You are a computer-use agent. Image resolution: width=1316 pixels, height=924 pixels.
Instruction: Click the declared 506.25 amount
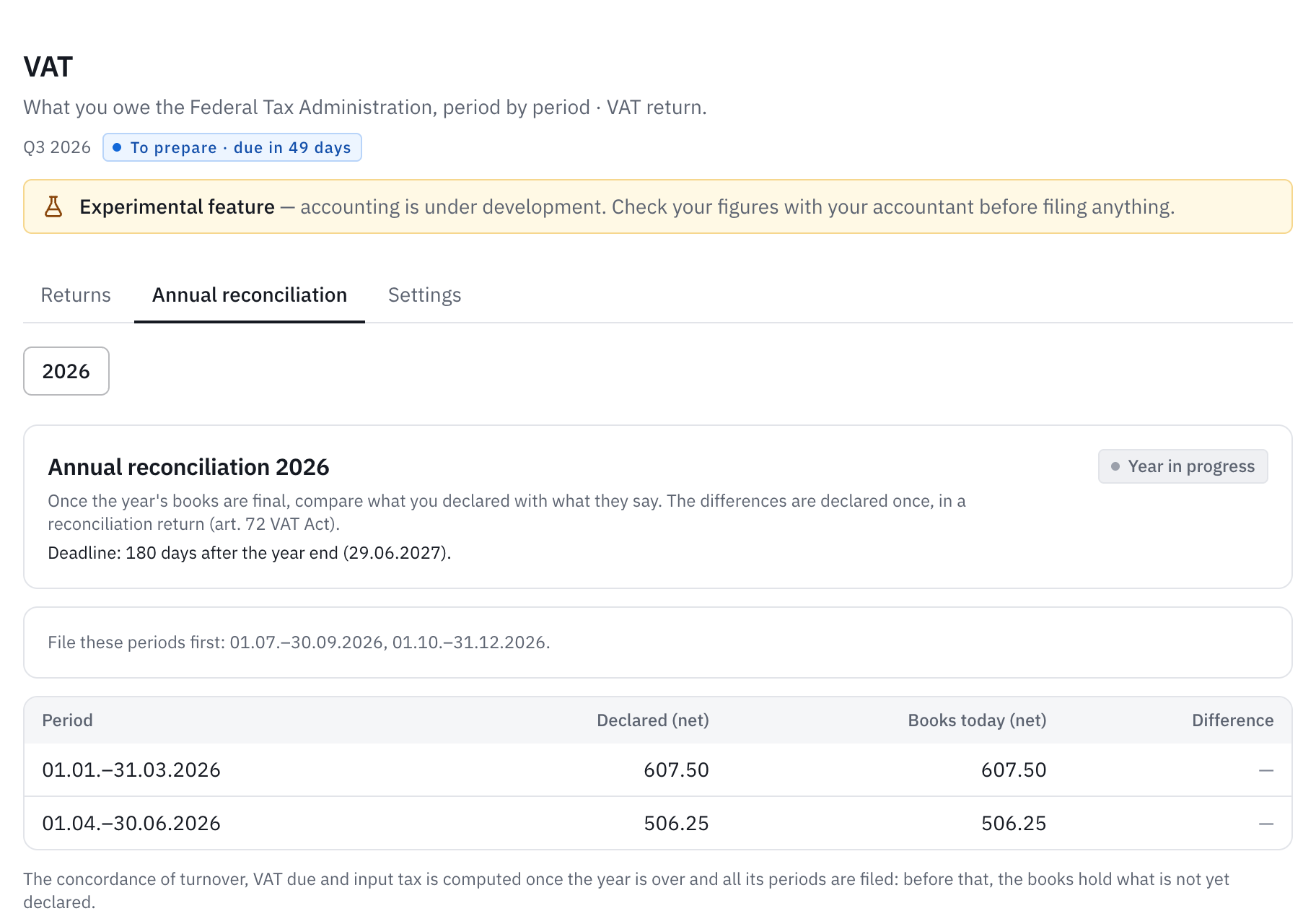676,824
